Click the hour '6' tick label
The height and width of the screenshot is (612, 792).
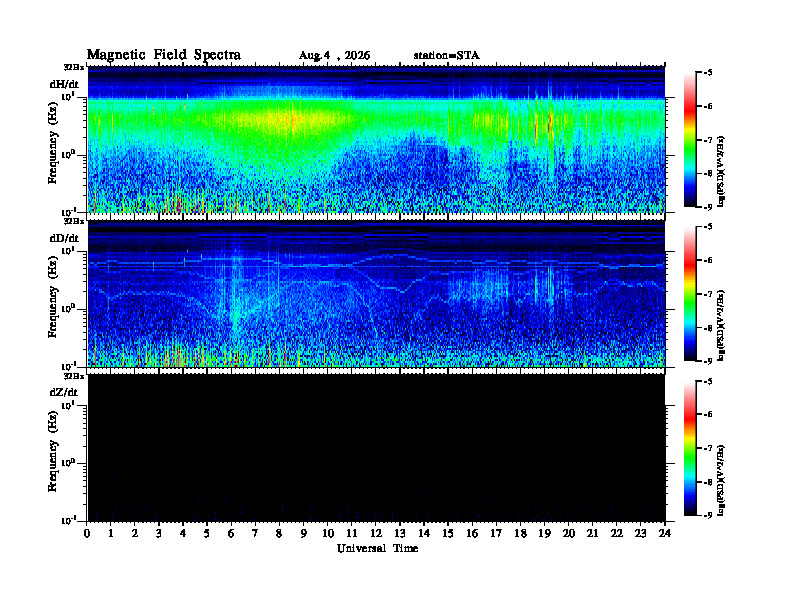(231, 533)
